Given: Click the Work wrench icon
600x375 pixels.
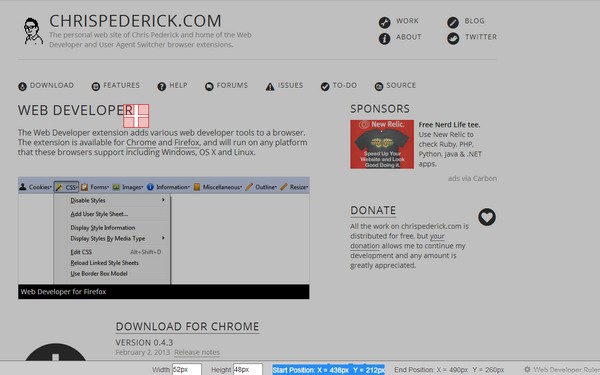Looking at the screenshot, I should 385,22.
